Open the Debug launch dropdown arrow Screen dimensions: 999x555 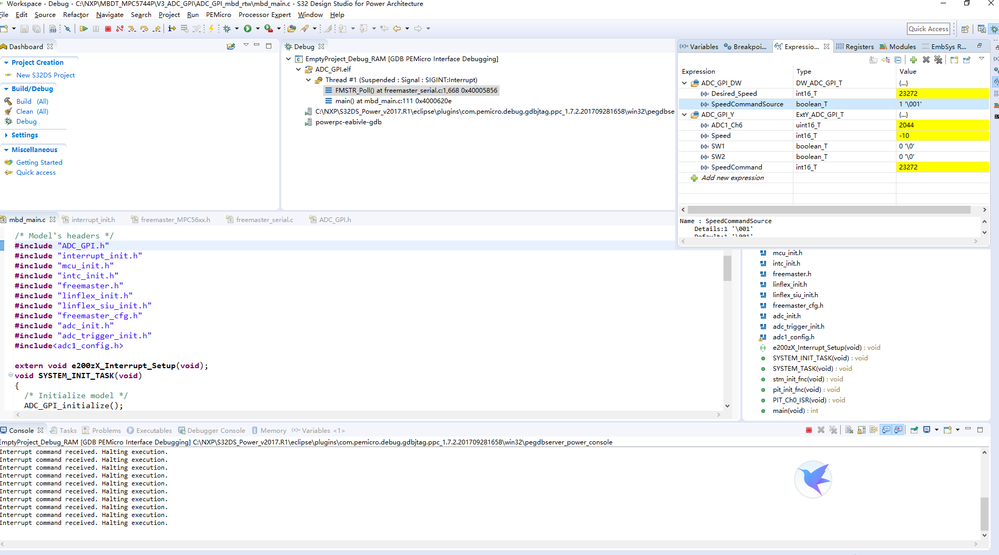coord(236,29)
